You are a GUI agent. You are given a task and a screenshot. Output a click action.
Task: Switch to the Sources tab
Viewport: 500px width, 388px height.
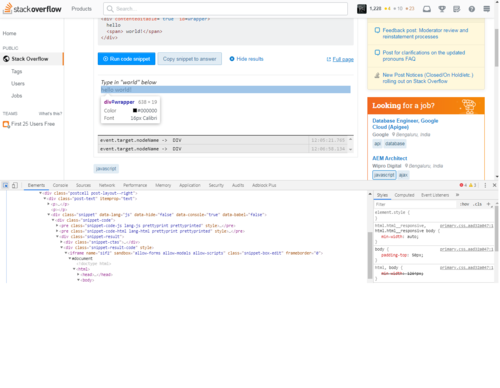pyautogui.click(x=83, y=185)
